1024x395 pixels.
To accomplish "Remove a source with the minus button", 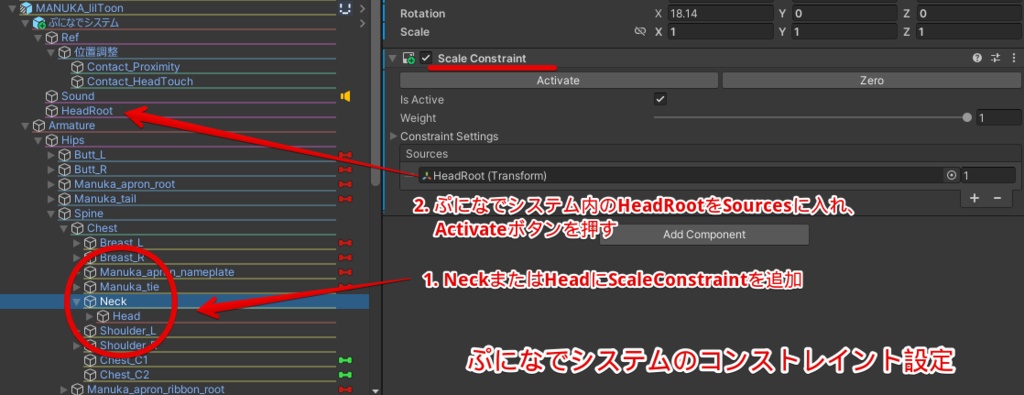I will coord(997,198).
